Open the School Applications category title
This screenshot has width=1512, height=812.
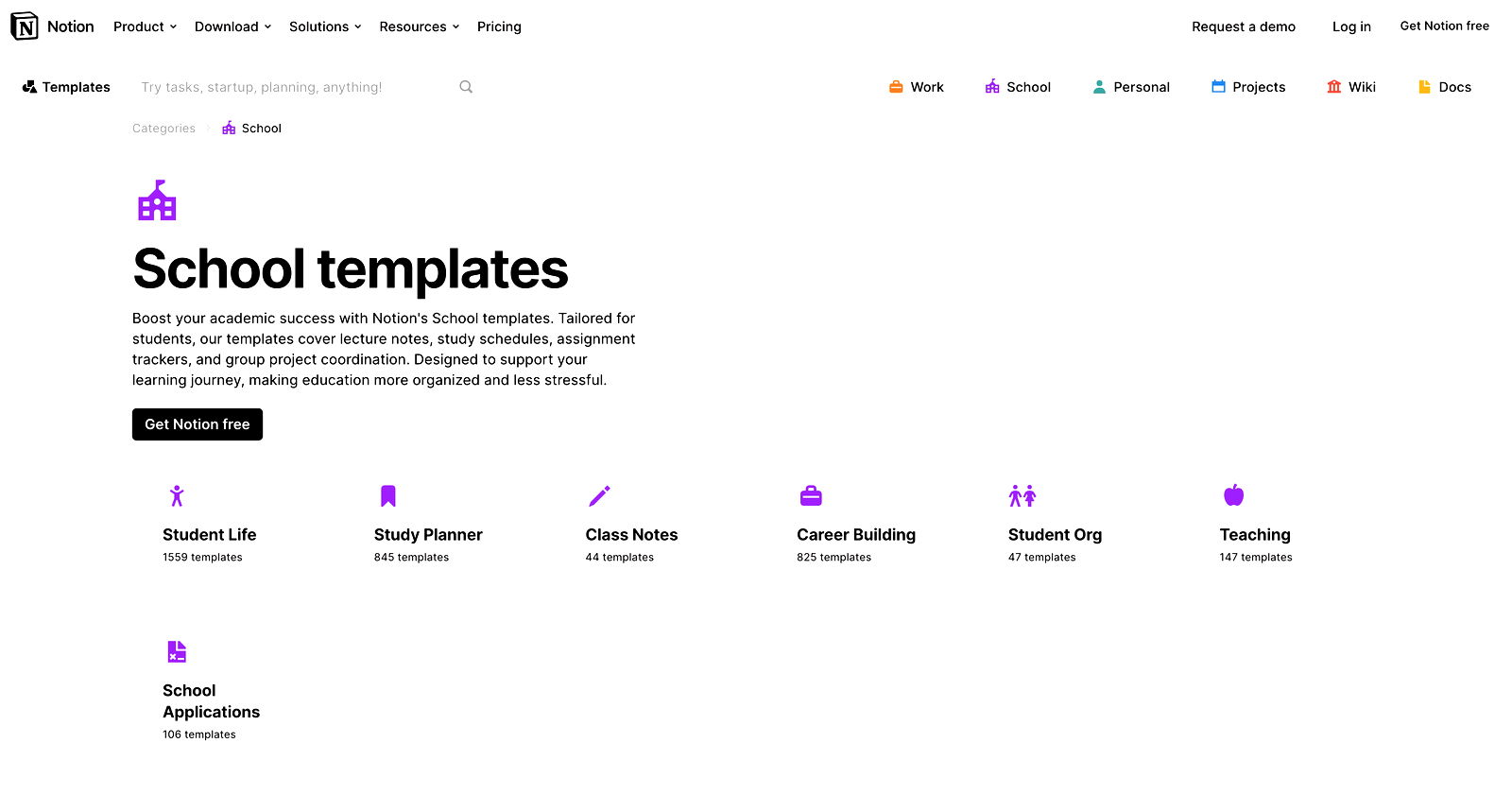click(212, 701)
